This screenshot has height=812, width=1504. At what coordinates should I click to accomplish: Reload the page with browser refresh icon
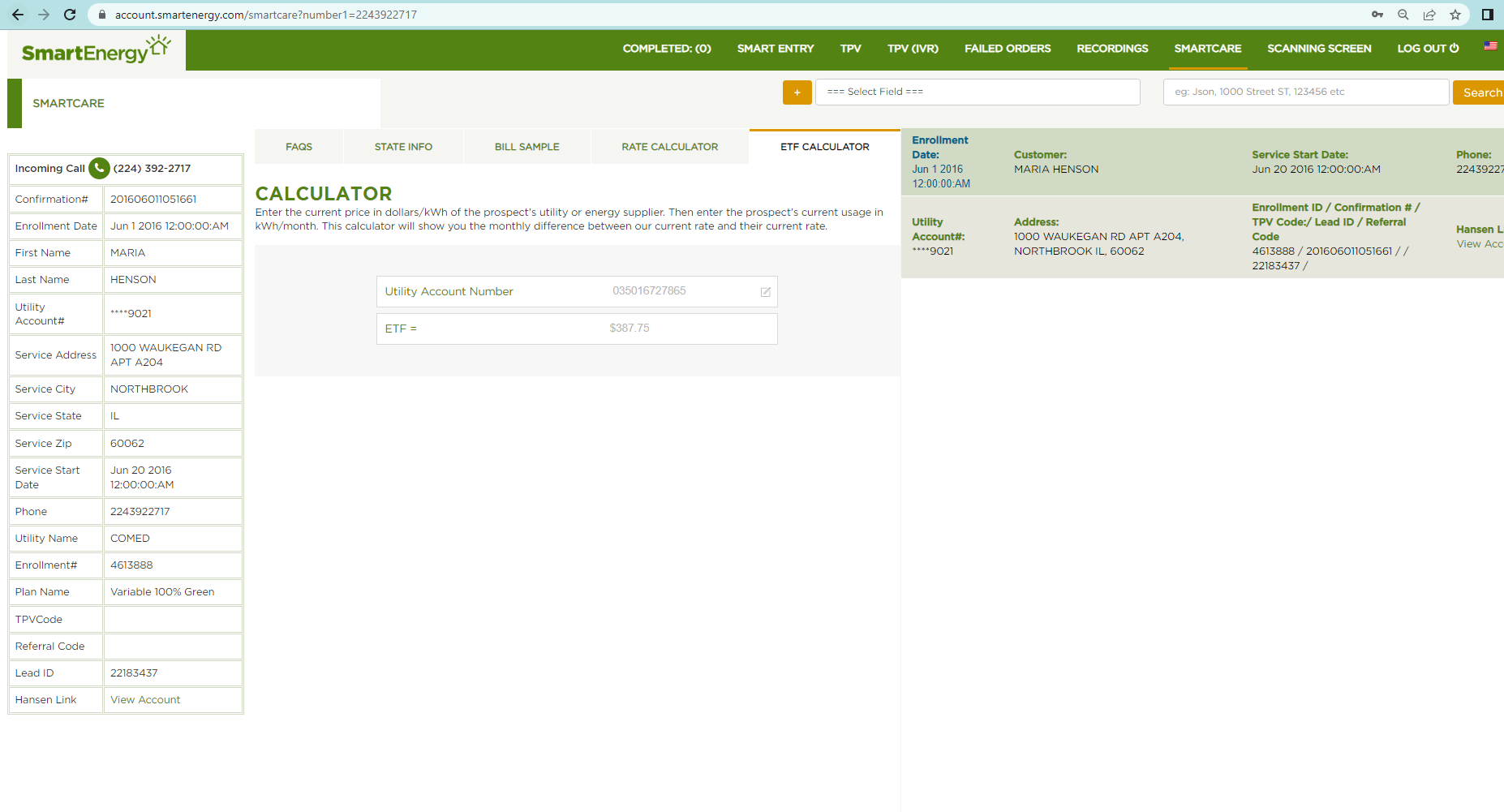(x=70, y=15)
